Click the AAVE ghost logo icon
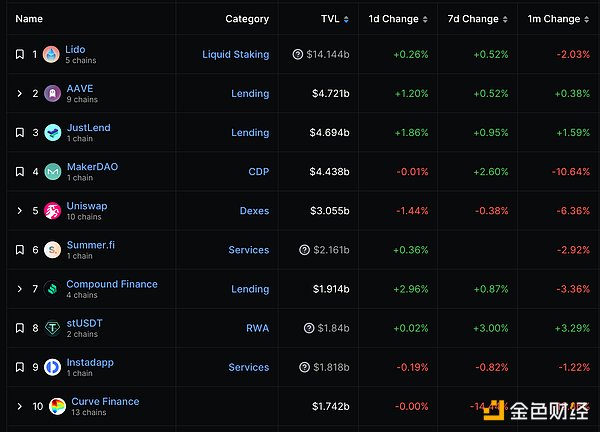The image size is (600, 432). 52,94
